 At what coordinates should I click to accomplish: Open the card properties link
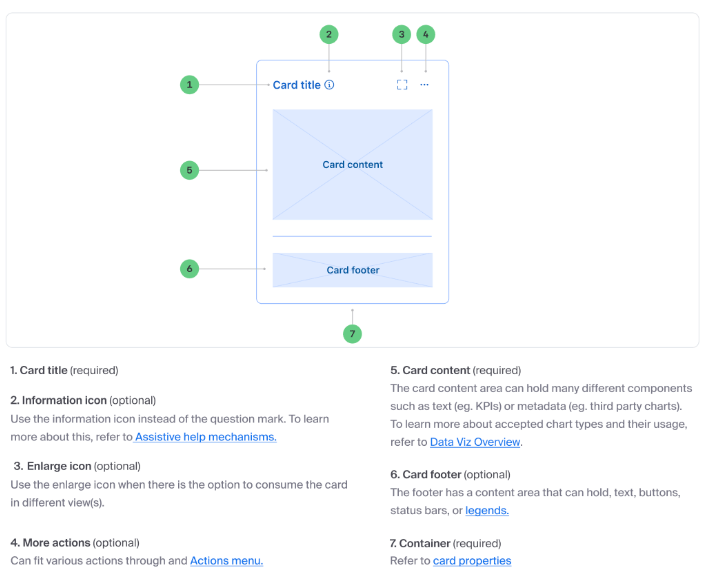tap(472, 561)
